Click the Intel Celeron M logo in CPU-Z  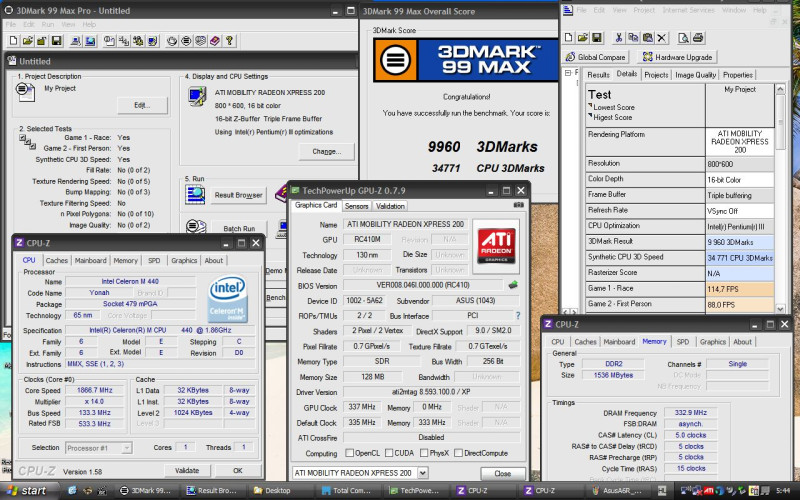click(228, 298)
